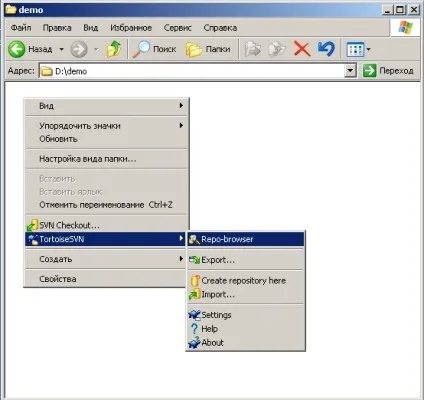Expand Упорядочить значки submenu
Screen dimensions: 424x400
pos(107,126)
